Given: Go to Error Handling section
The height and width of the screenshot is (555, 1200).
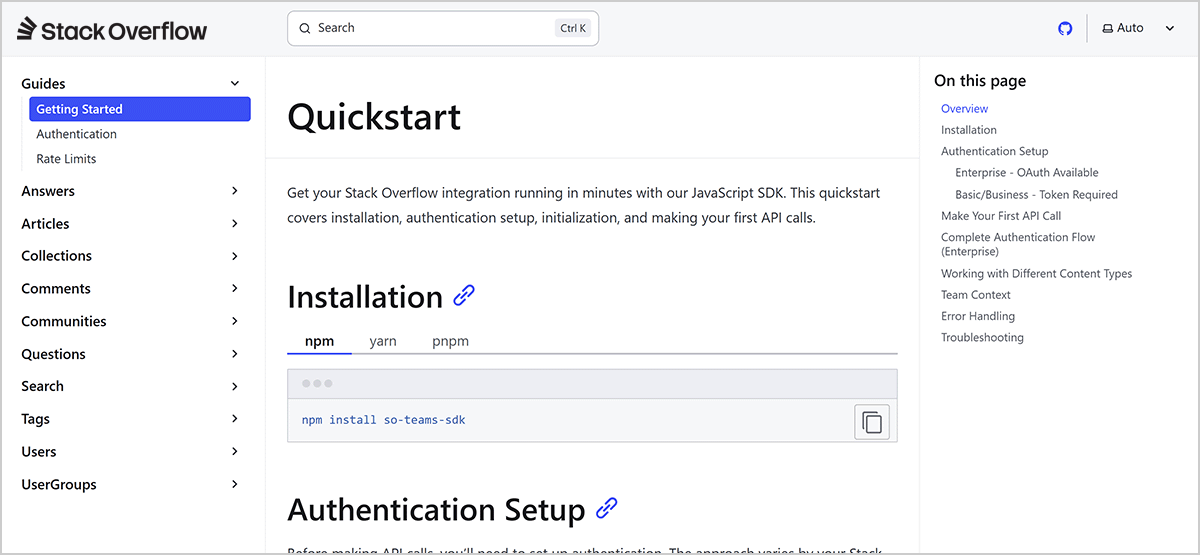Looking at the screenshot, I should (x=977, y=316).
